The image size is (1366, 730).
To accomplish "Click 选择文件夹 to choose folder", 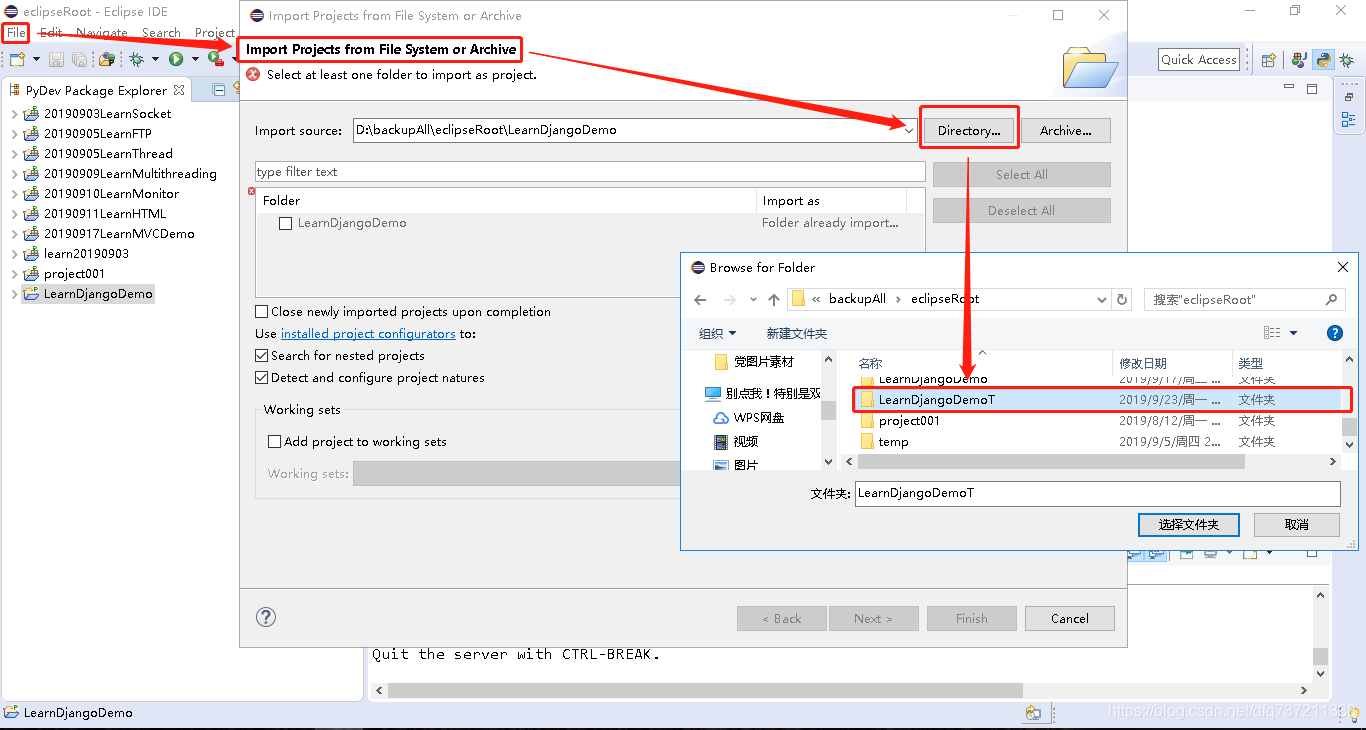I will click(x=1189, y=524).
